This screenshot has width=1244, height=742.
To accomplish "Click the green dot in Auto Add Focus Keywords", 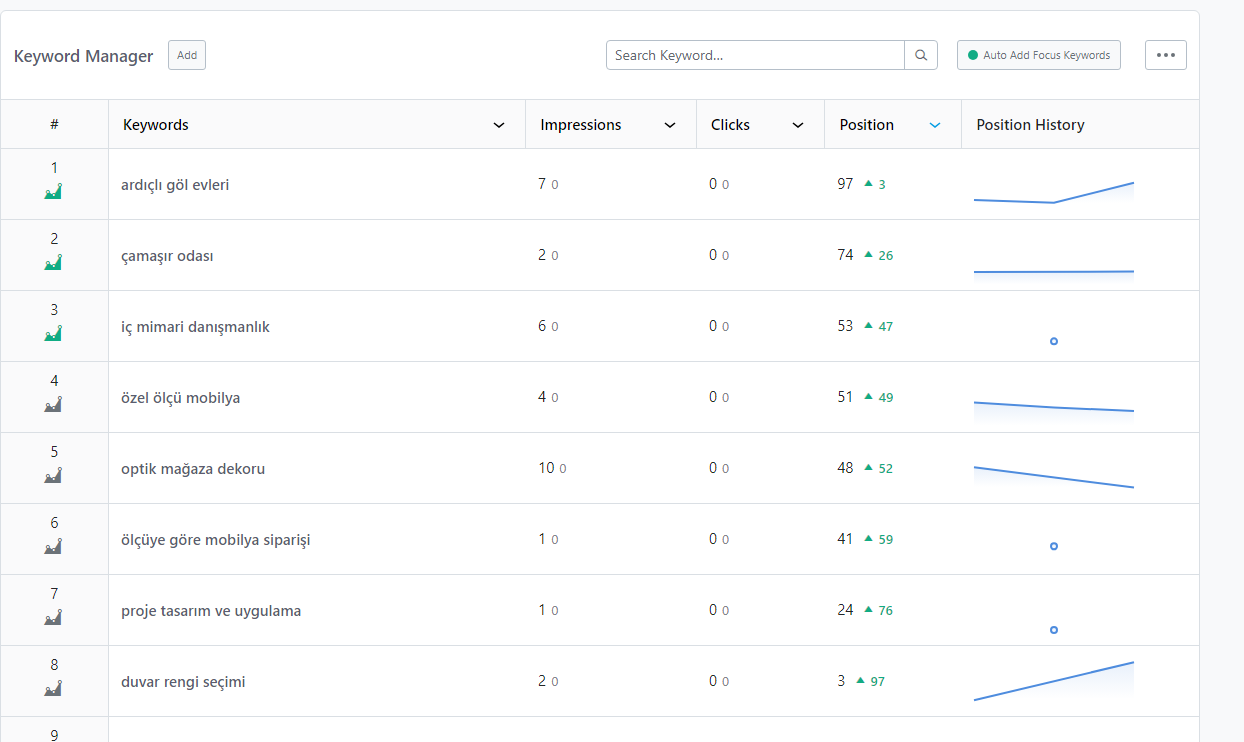I will [x=973, y=55].
